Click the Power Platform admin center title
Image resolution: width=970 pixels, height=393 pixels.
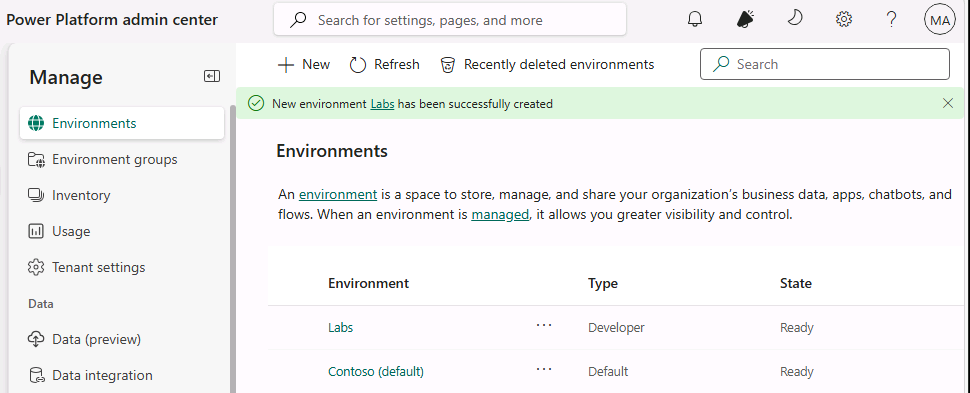pos(112,20)
